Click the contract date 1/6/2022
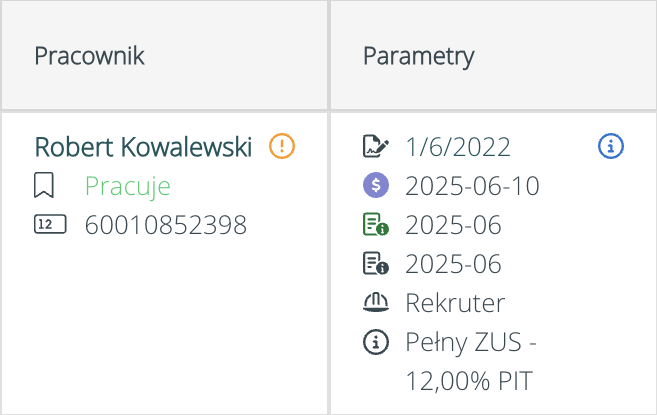 pos(458,147)
